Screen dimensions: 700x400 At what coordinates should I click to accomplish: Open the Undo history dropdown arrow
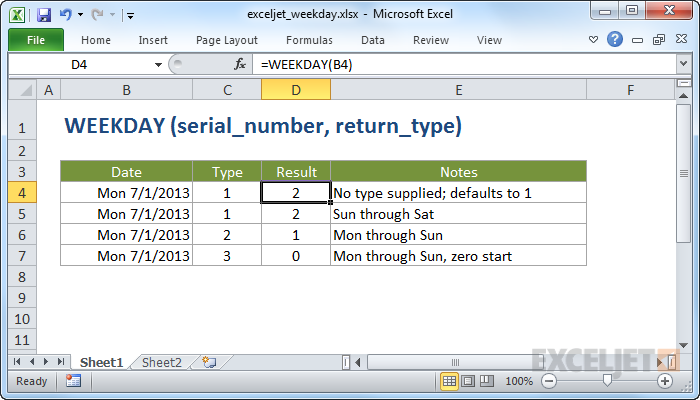pos(80,15)
